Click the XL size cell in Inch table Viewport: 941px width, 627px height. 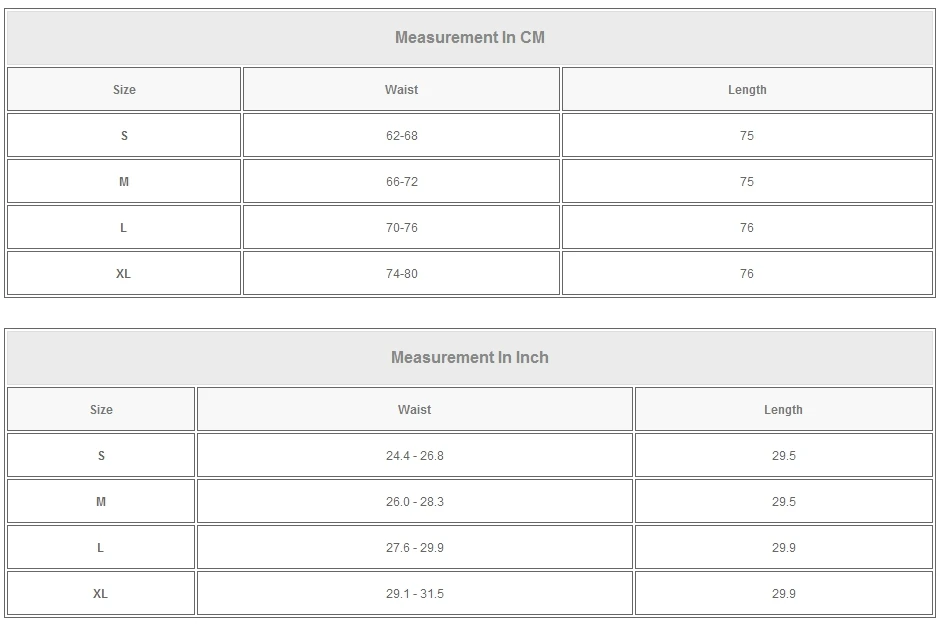(x=101, y=594)
